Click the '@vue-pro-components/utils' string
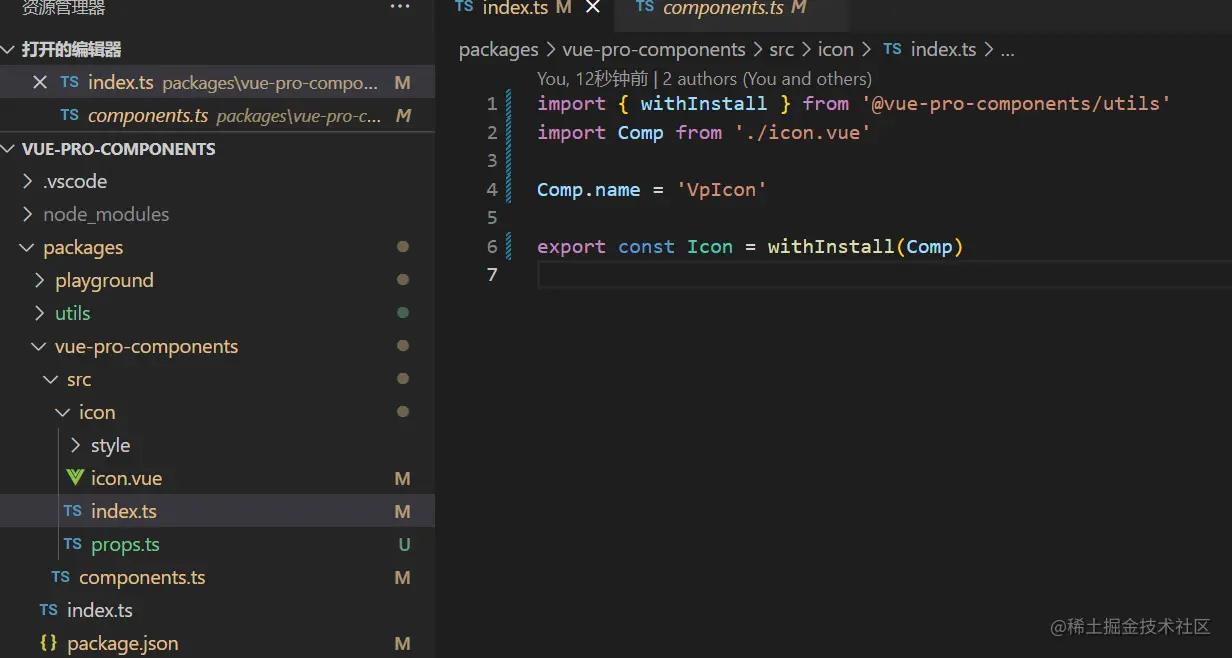The image size is (1232, 658). [x=1016, y=104]
